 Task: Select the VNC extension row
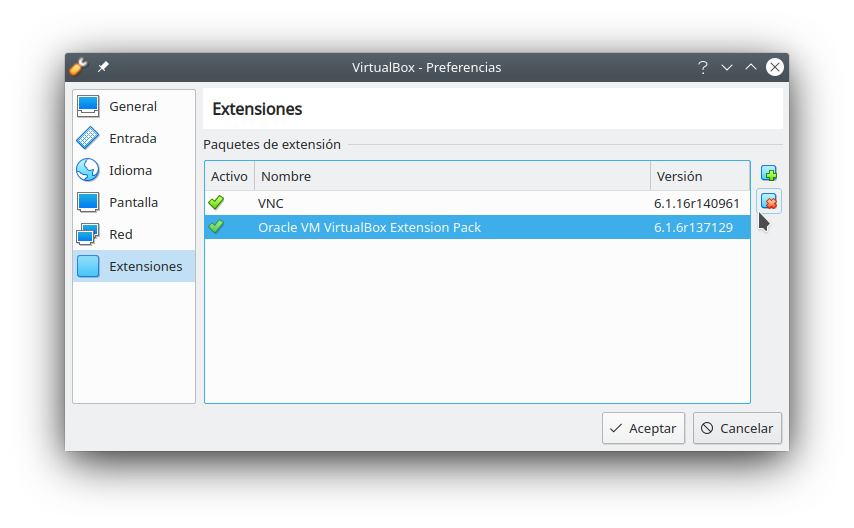[x=450, y=203]
